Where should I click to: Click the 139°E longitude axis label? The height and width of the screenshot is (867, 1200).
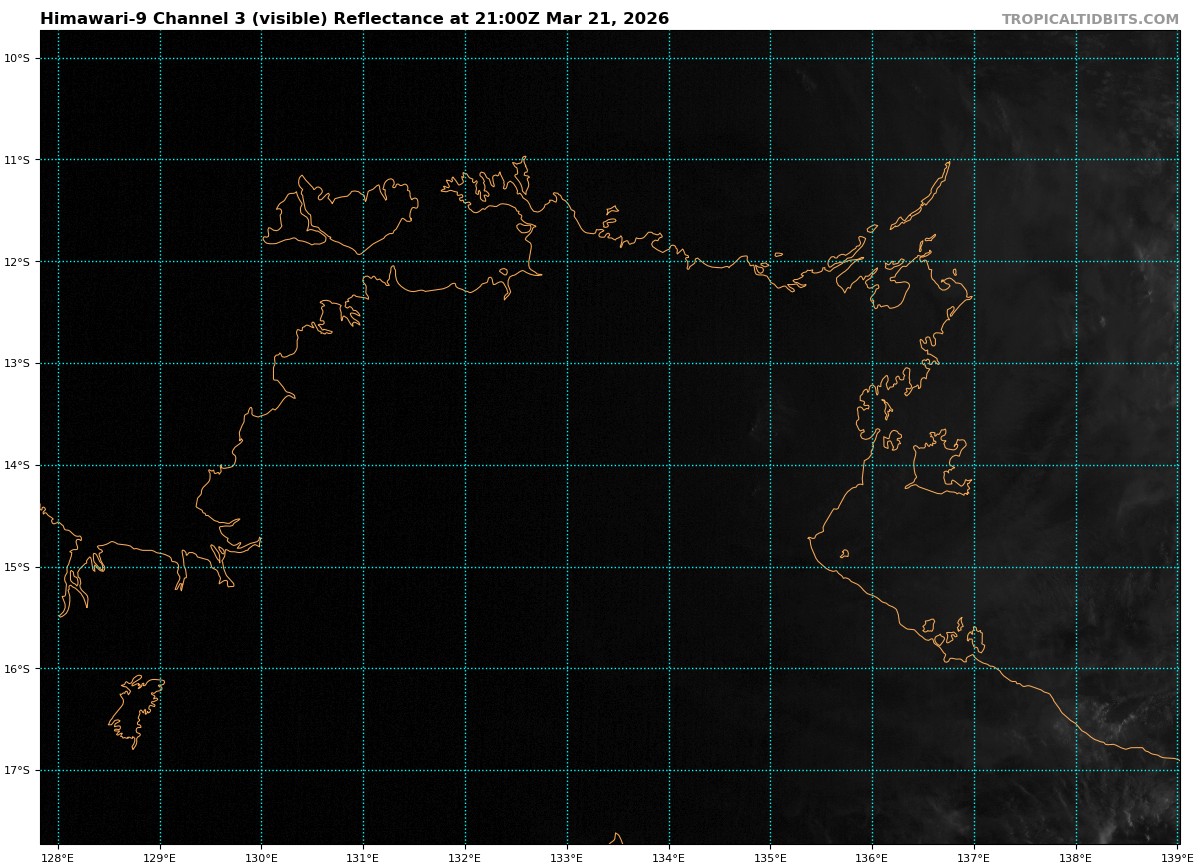tap(1177, 857)
